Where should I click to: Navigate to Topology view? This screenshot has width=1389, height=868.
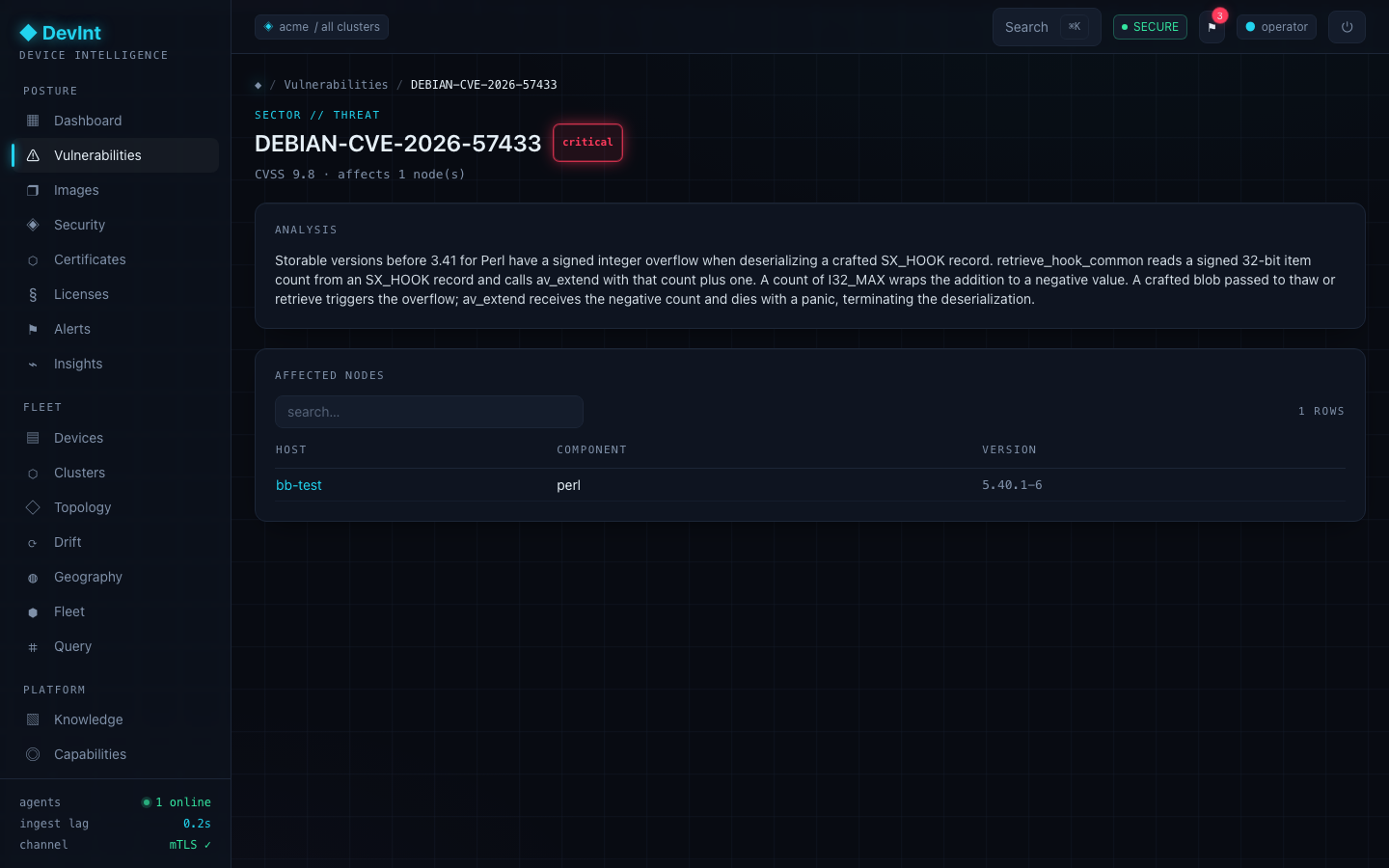coord(115,507)
